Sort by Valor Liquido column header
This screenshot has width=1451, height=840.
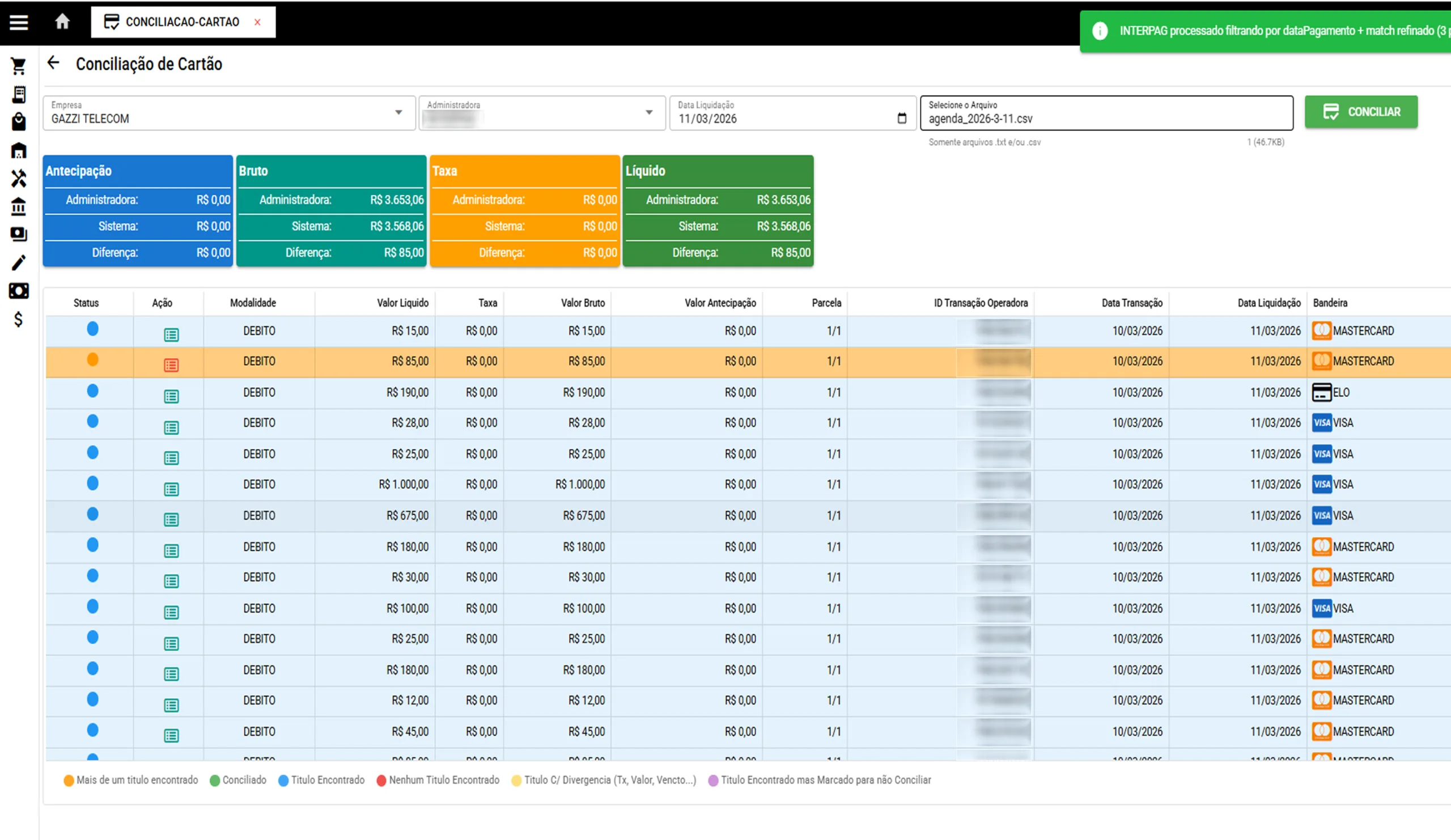tap(402, 303)
